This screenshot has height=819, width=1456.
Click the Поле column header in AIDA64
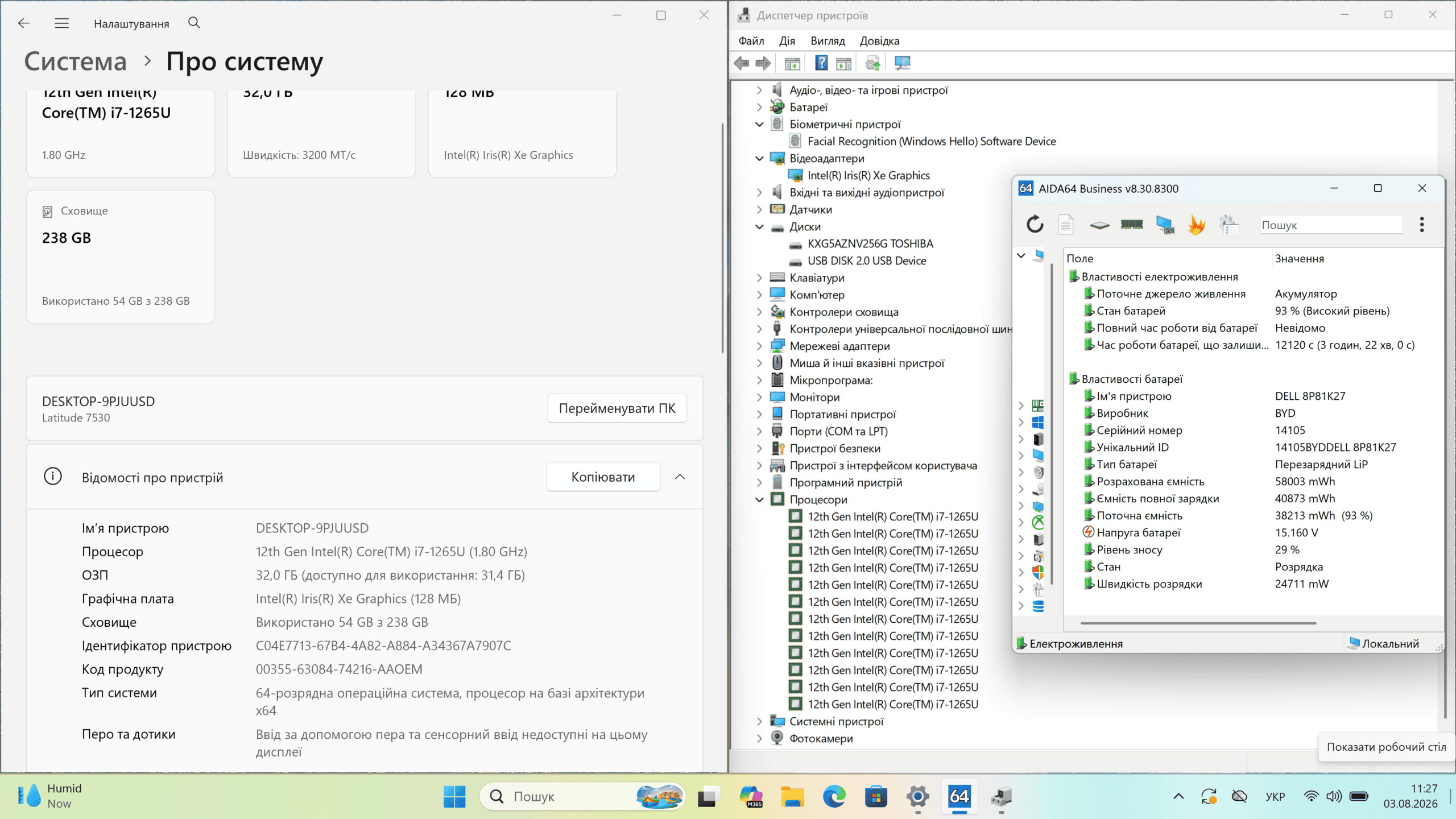click(x=1168, y=258)
